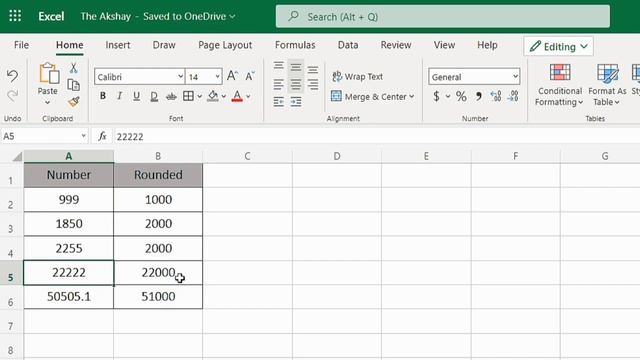Switch to the Review tab

click(x=396, y=45)
